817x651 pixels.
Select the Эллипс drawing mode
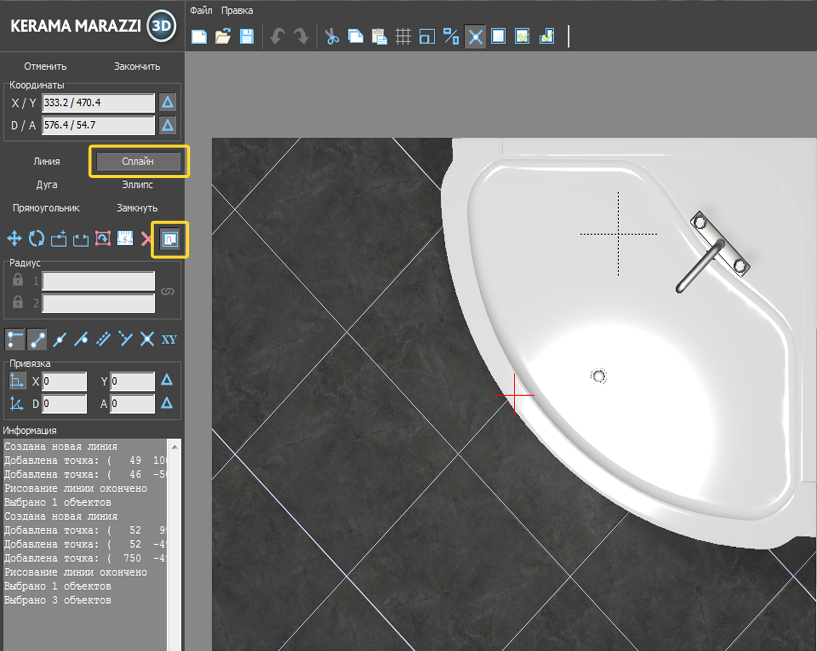(x=138, y=185)
